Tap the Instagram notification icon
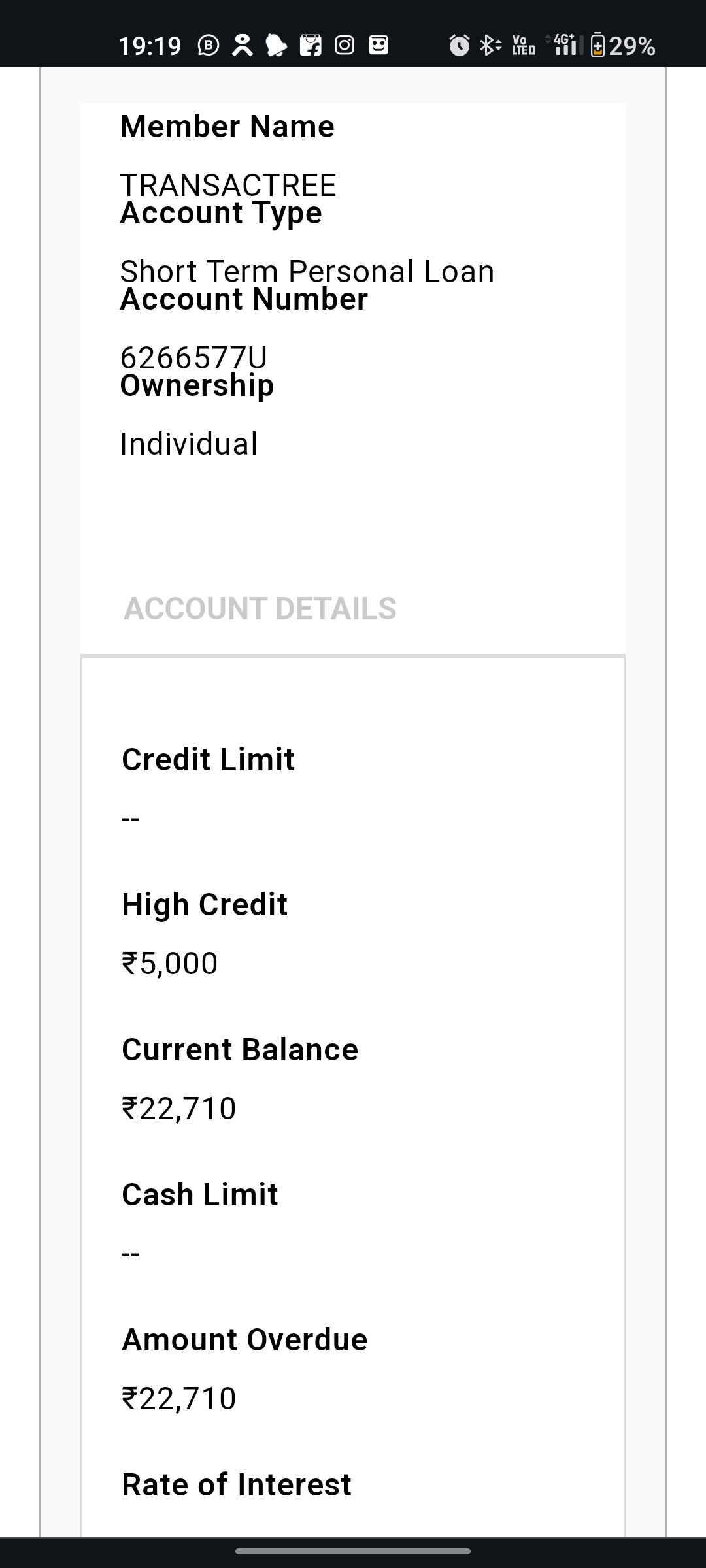The height and width of the screenshot is (1568, 706). 345,46
